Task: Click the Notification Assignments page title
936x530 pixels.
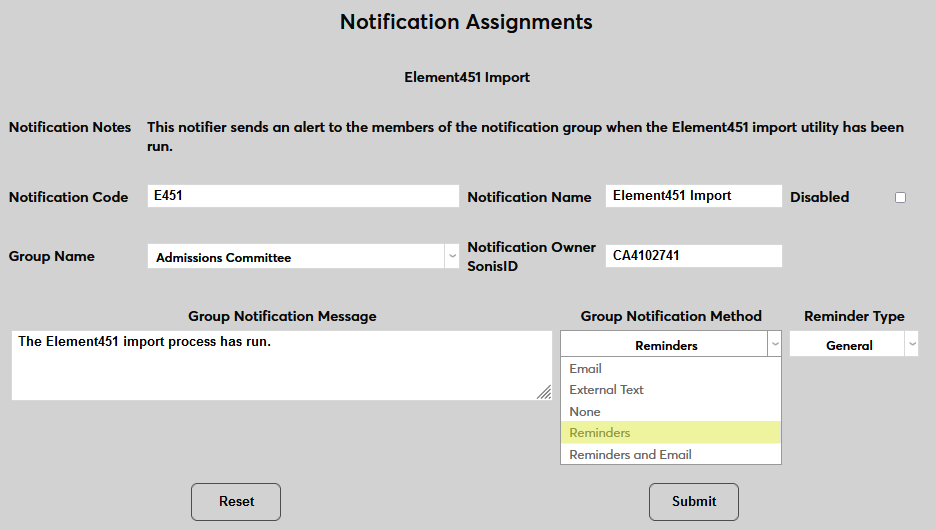Action: tap(467, 22)
